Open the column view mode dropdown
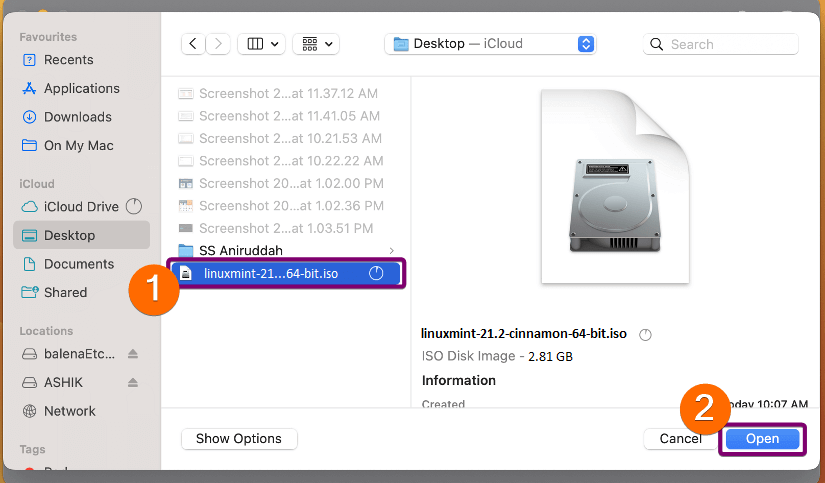 pos(261,44)
